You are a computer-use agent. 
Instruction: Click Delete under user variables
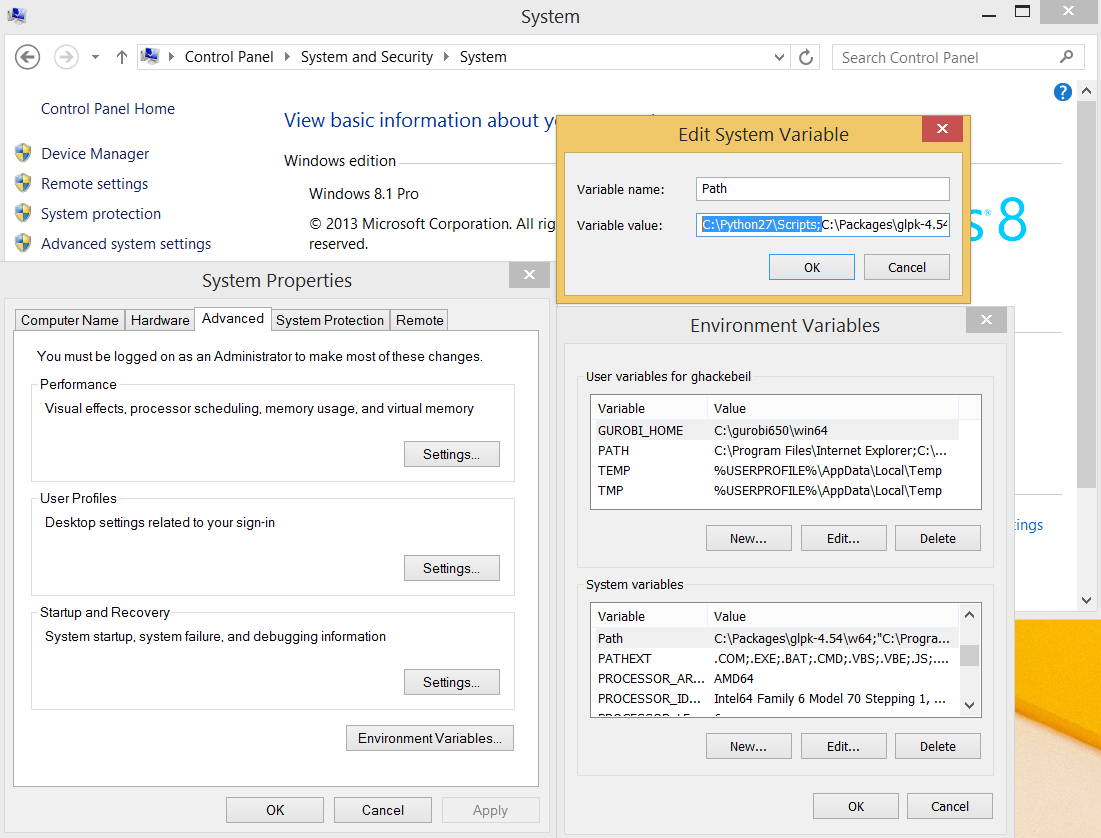pos(937,539)
